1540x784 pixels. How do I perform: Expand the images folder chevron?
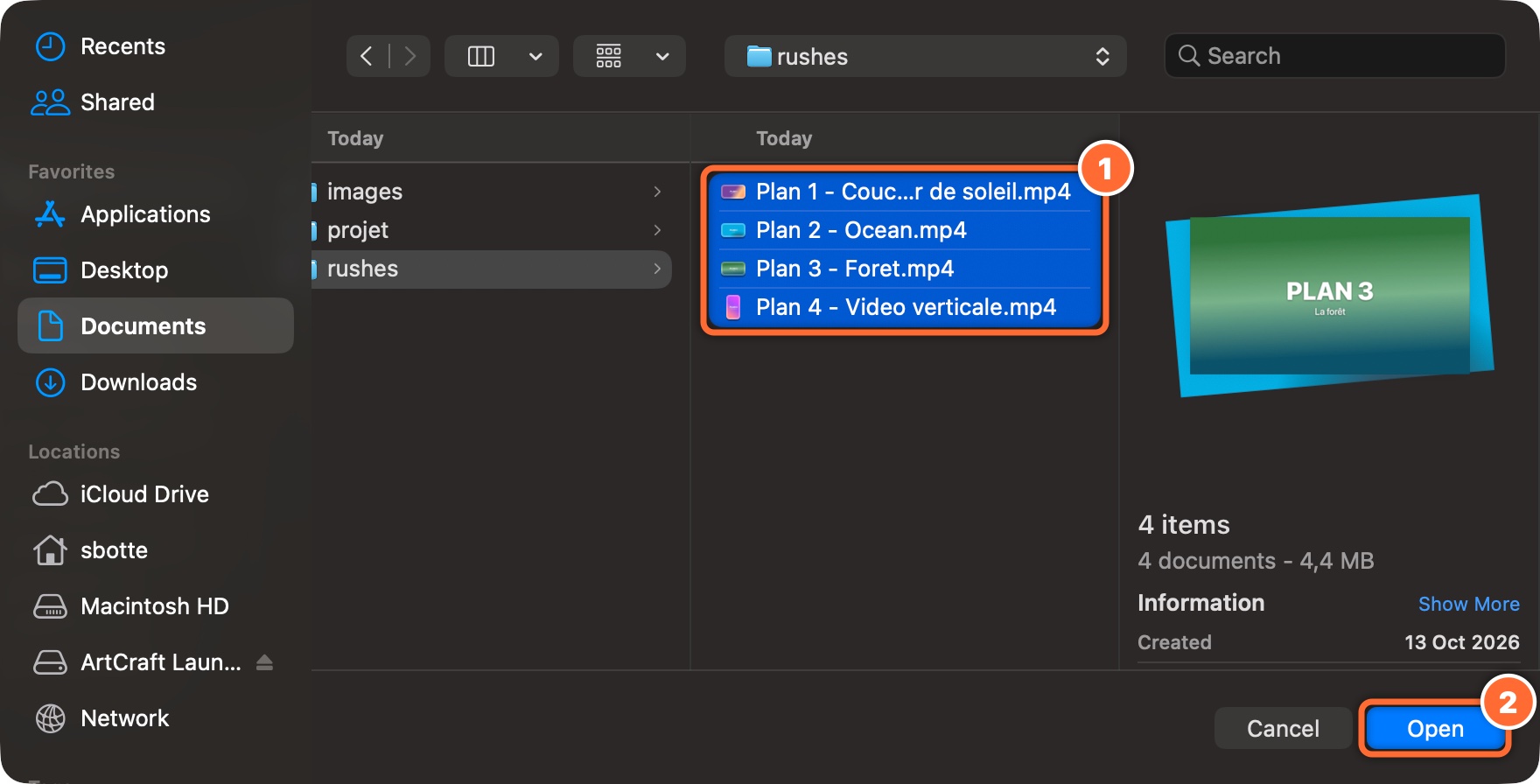tap(657, 192)
